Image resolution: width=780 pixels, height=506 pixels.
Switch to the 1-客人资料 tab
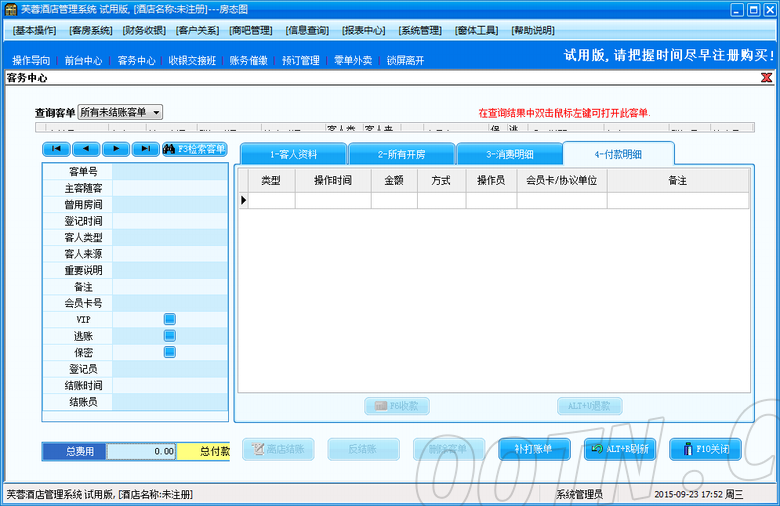293,154
